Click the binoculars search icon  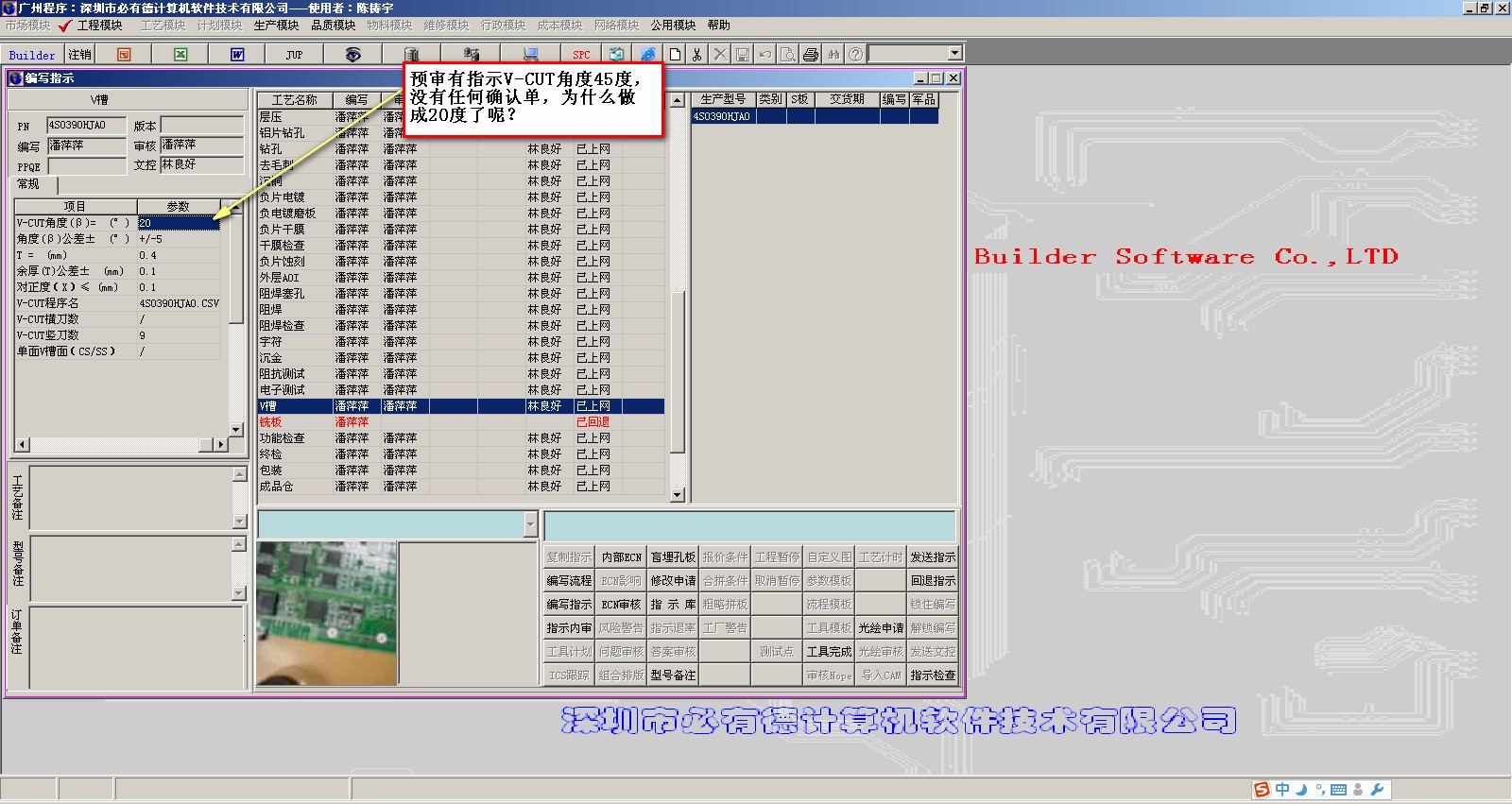(x=833, y=55)
